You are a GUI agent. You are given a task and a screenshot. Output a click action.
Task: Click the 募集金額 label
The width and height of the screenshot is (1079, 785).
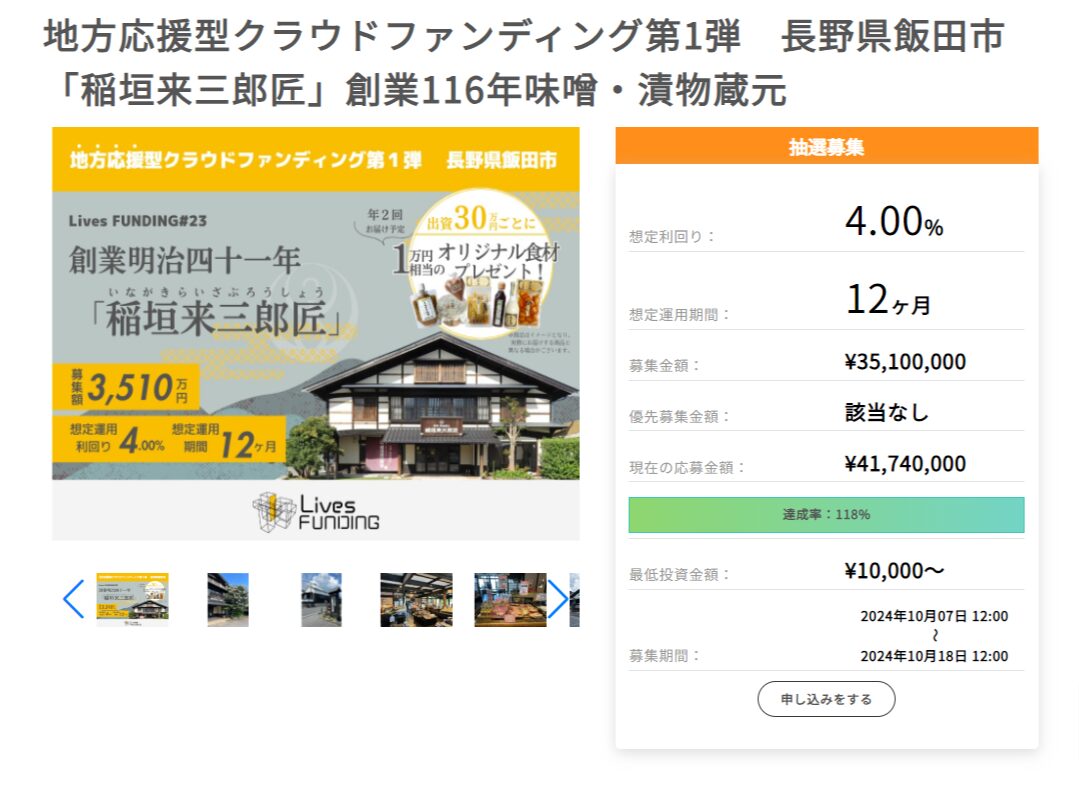tap(664, 366)
